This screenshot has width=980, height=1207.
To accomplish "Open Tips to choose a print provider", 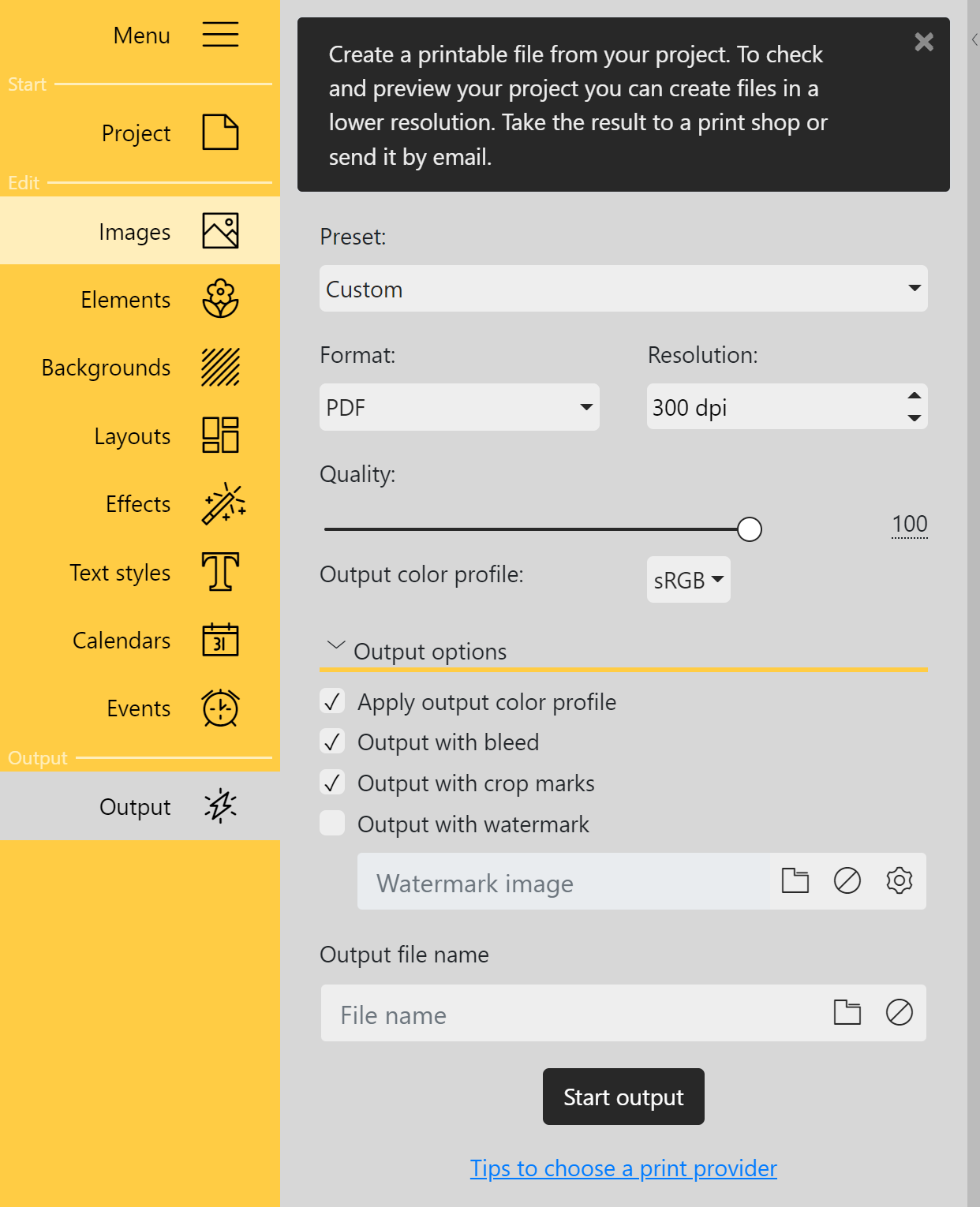I will 623,1168.
